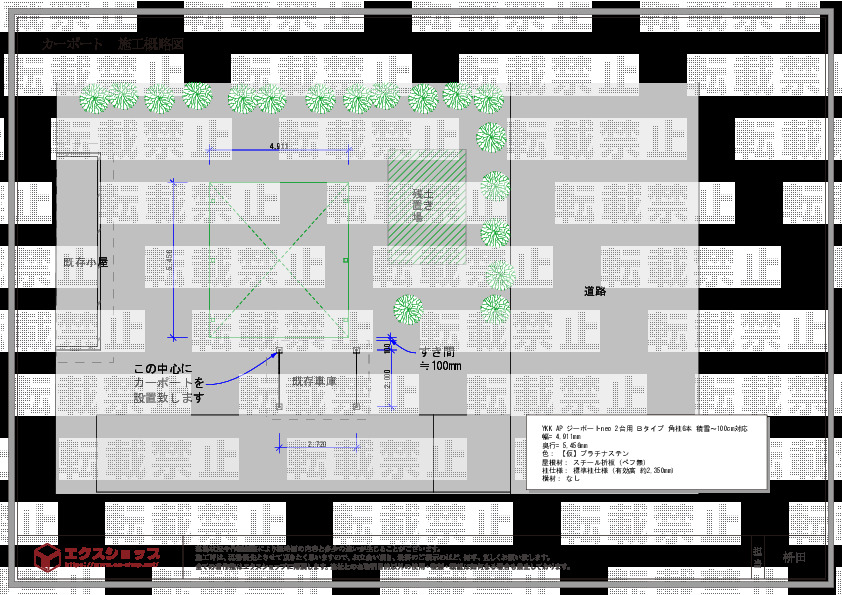Click the 道路 road label
Screen dimensions: 842x595
[595, 292]
